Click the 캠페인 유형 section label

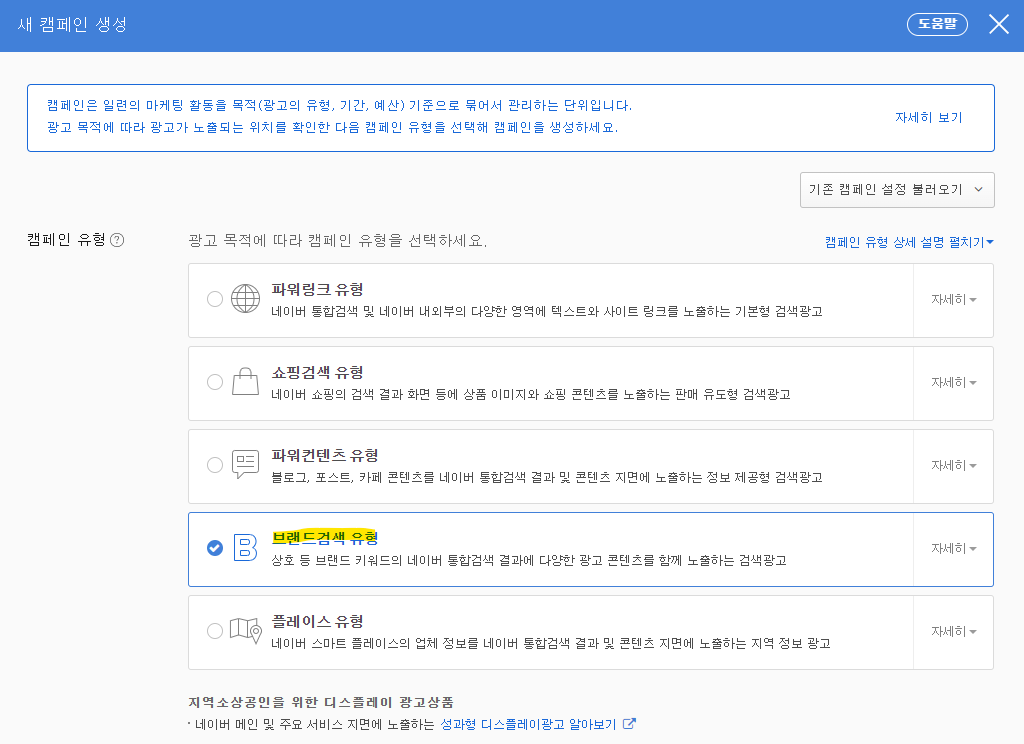point(66,240)
